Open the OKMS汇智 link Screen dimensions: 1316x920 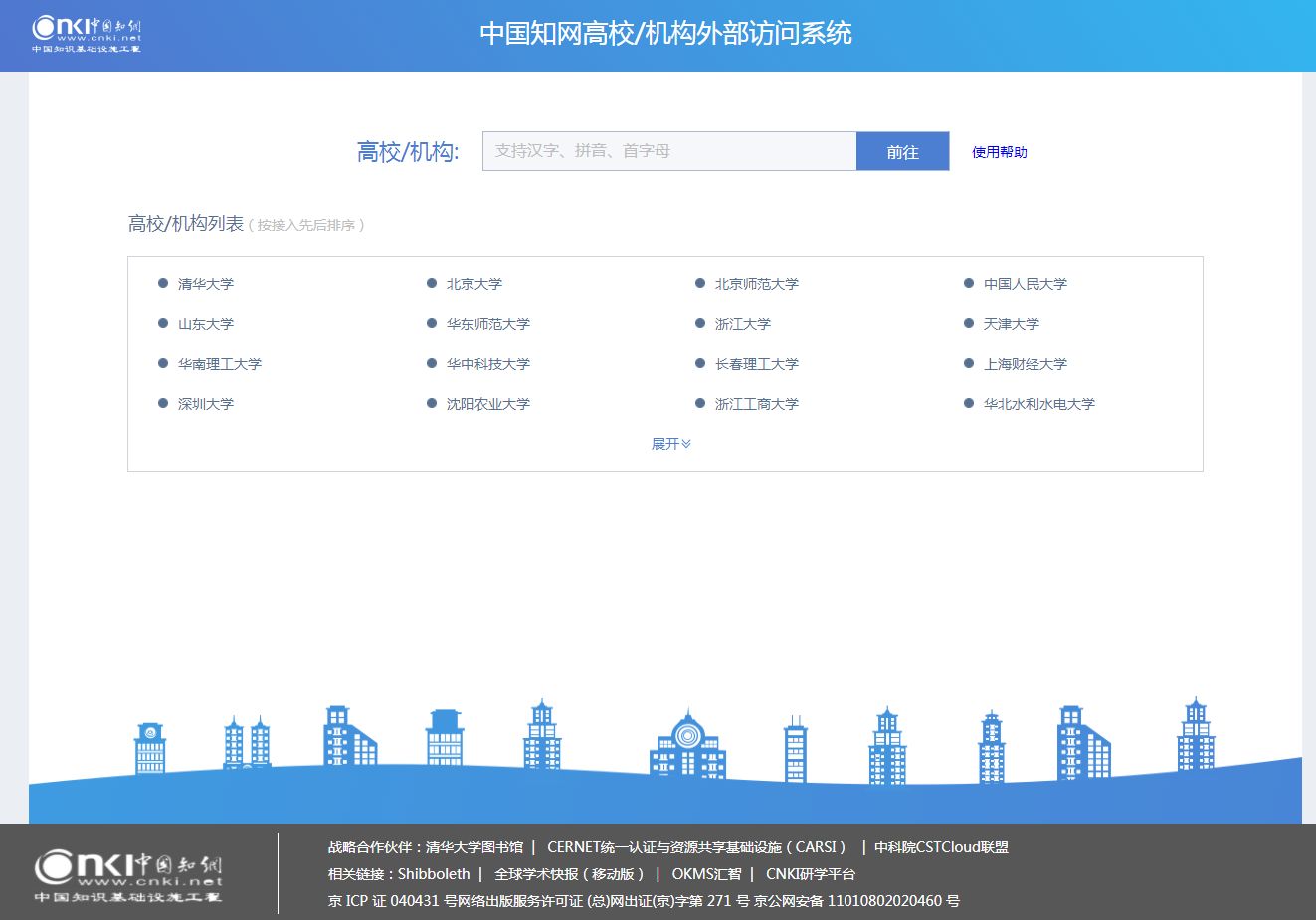pos(706,874)
